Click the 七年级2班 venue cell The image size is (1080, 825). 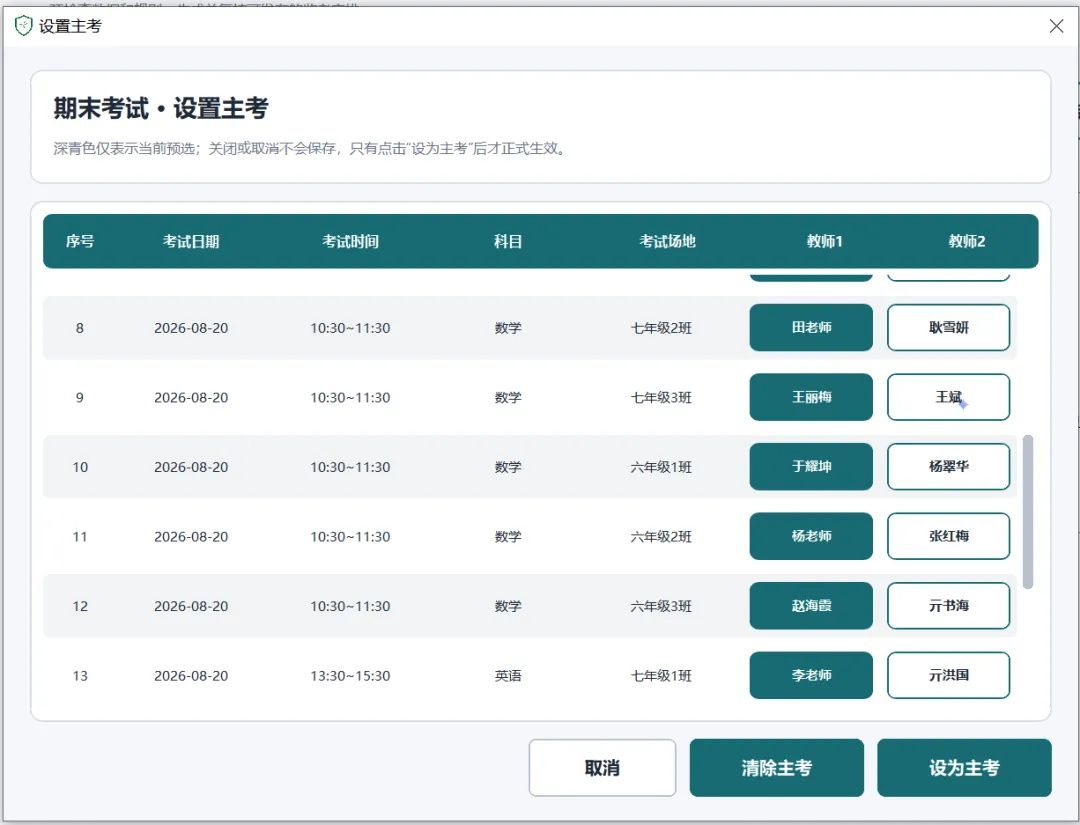(x=661, y=328)
